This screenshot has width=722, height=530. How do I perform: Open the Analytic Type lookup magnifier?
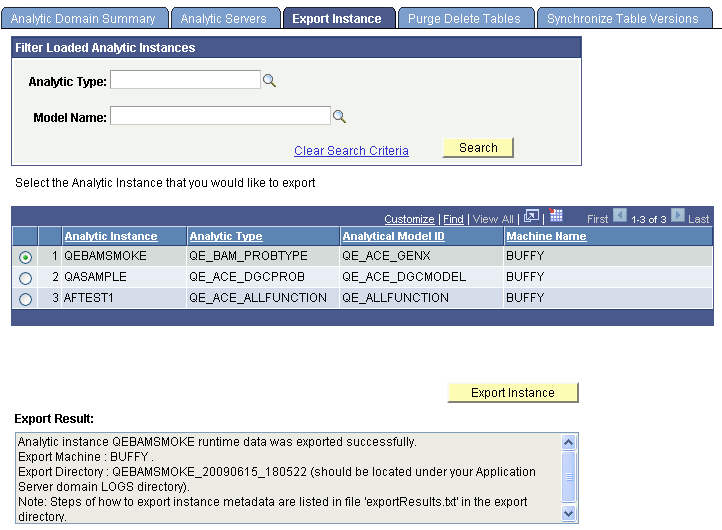[x=269, y=81]
